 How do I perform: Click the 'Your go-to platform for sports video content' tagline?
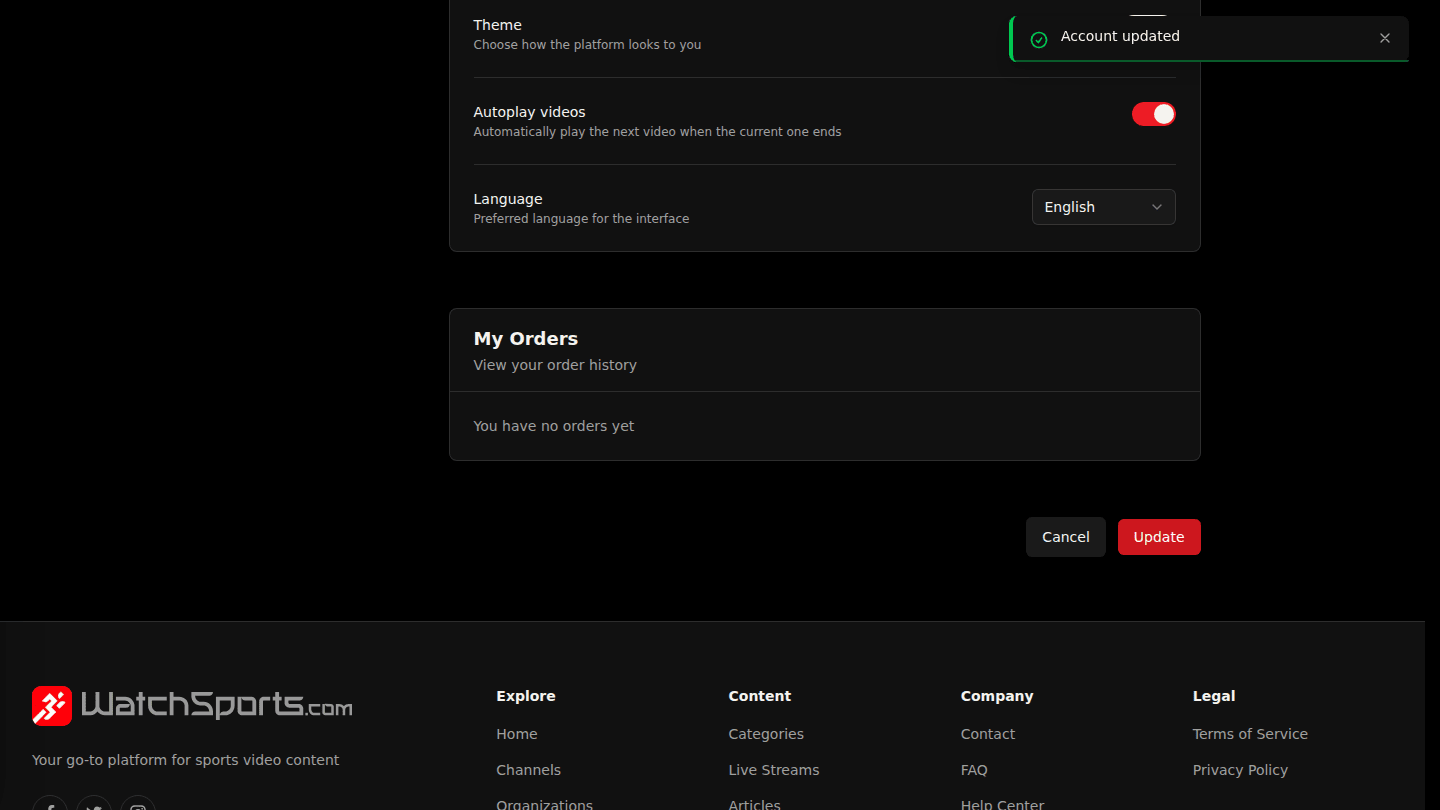(x=185, y=760)
